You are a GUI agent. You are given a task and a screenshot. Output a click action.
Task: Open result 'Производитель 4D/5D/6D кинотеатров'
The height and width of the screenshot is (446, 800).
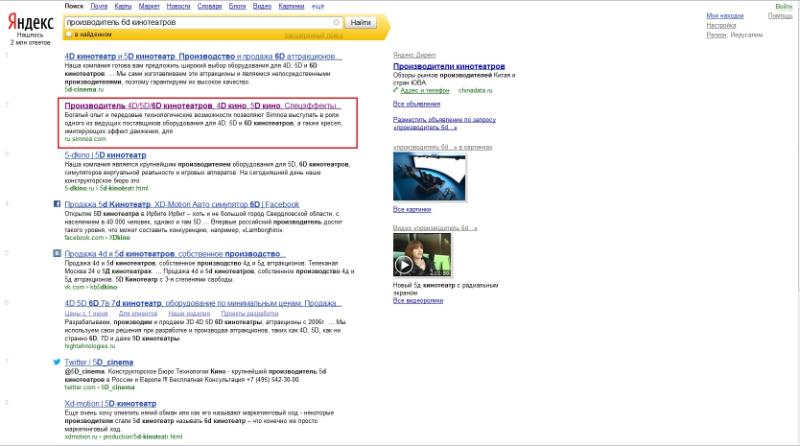click(203, 106)
